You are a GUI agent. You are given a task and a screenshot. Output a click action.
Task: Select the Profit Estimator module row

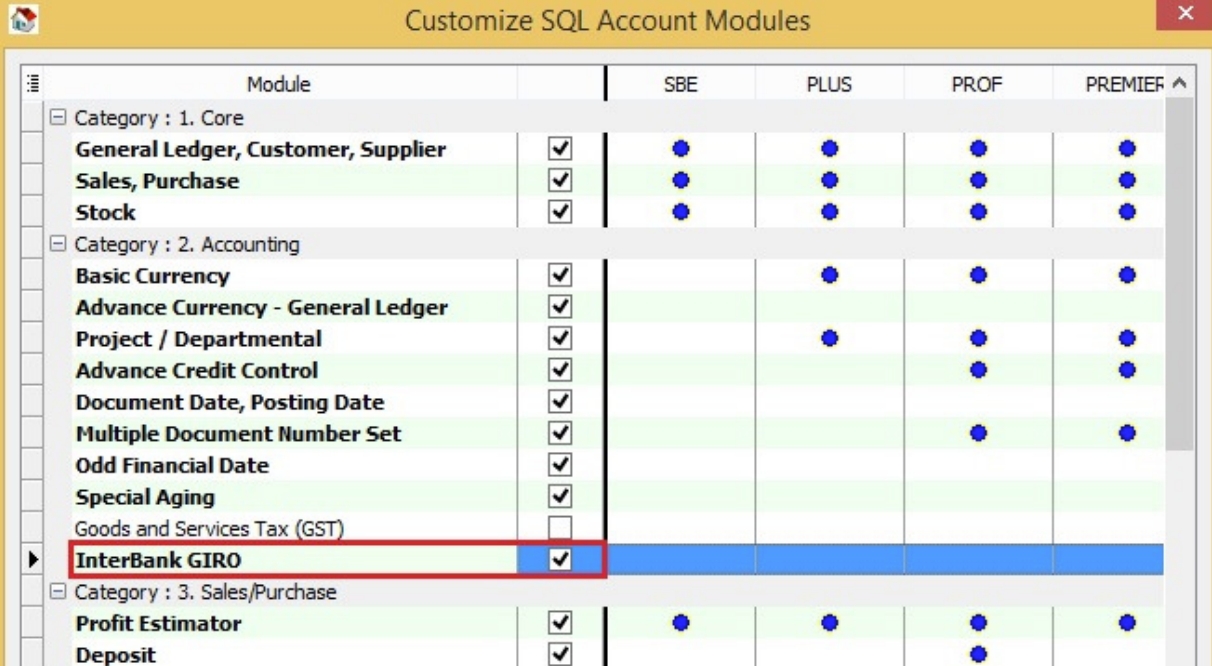coord(158,624)
